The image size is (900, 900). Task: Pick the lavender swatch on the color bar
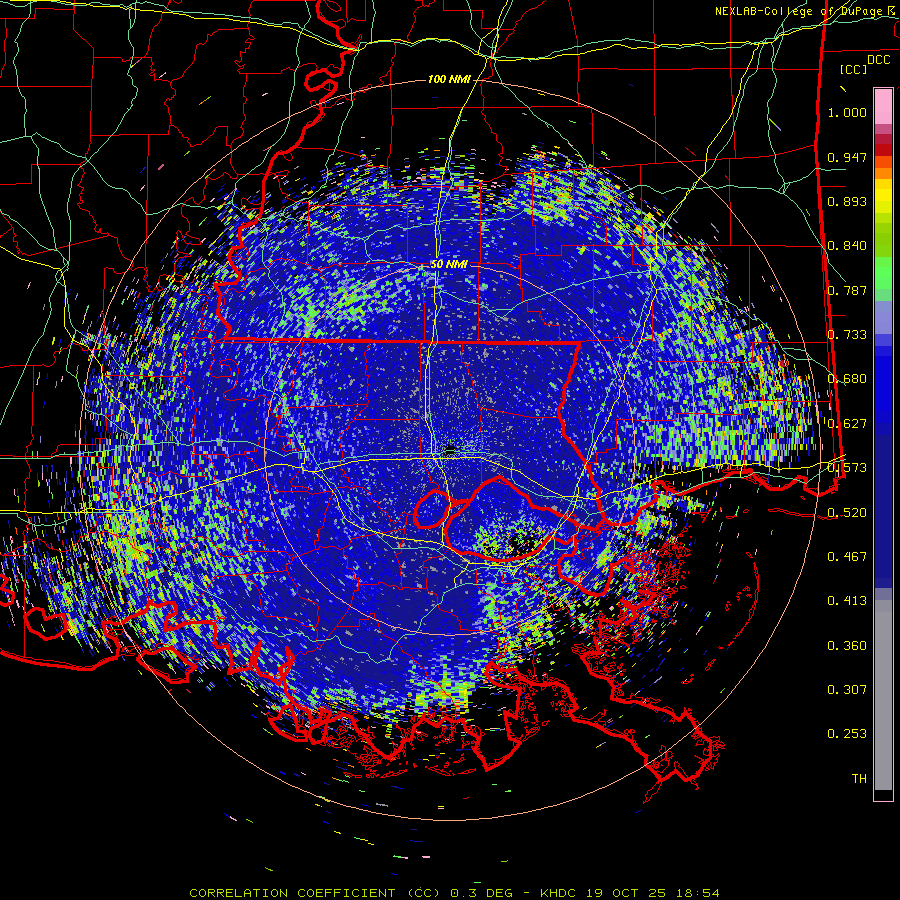tap(883, 319)
